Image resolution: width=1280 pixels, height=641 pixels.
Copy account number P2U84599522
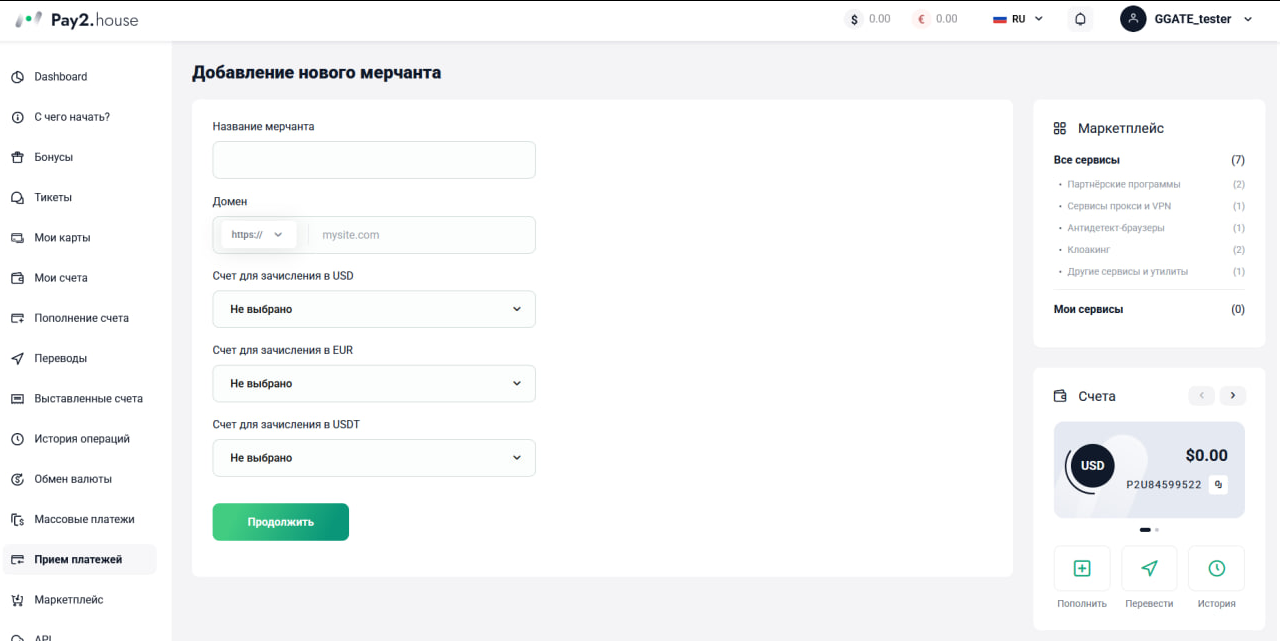[1218, 484]
